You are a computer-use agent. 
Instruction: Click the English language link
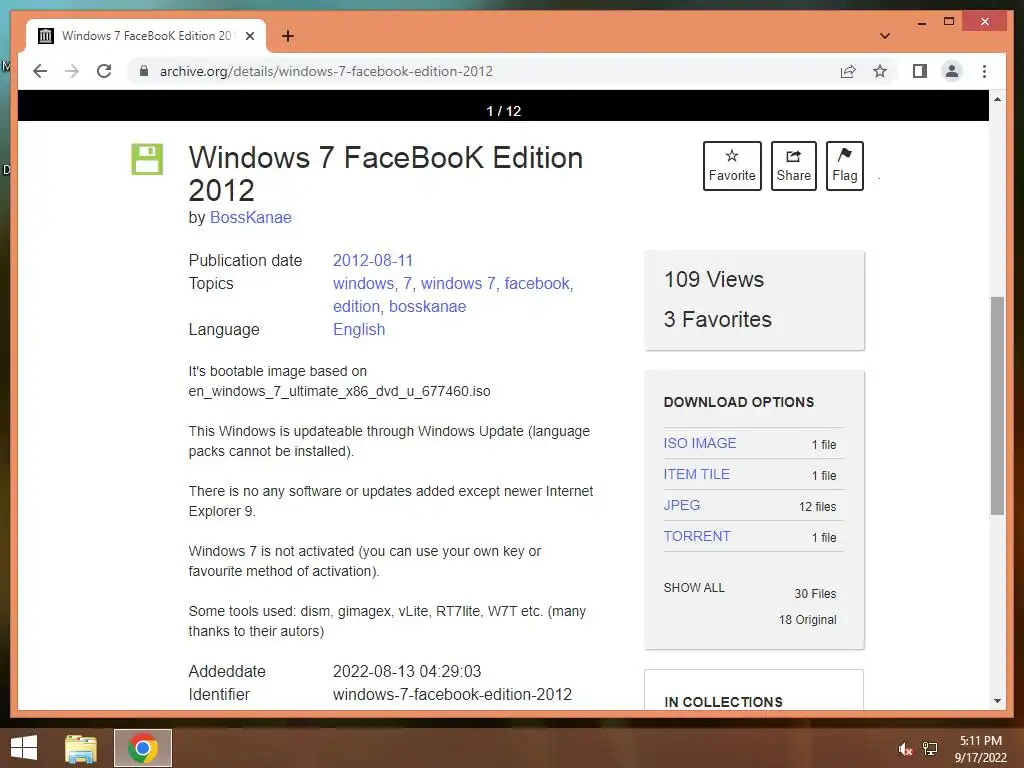click(x=359, y=329)
